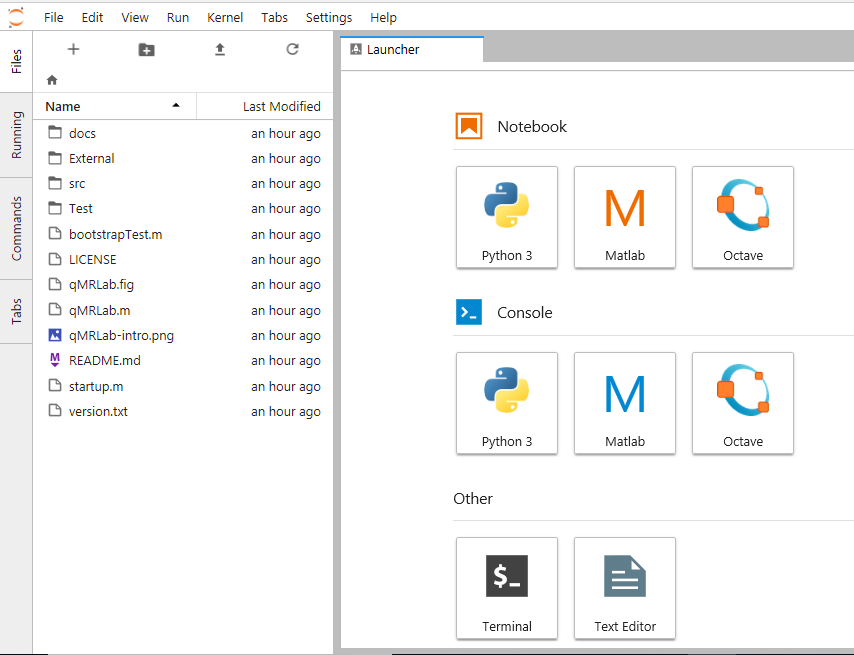
Task: Select bootstrapTest.m file
Action: click(x=183, y=234)
